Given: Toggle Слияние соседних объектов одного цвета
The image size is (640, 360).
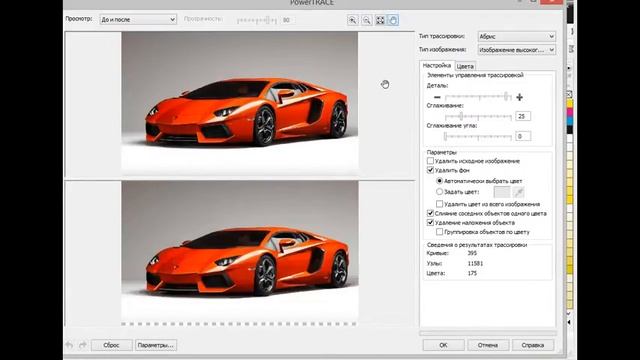Looking at the screenshot, I should [430, 213].
